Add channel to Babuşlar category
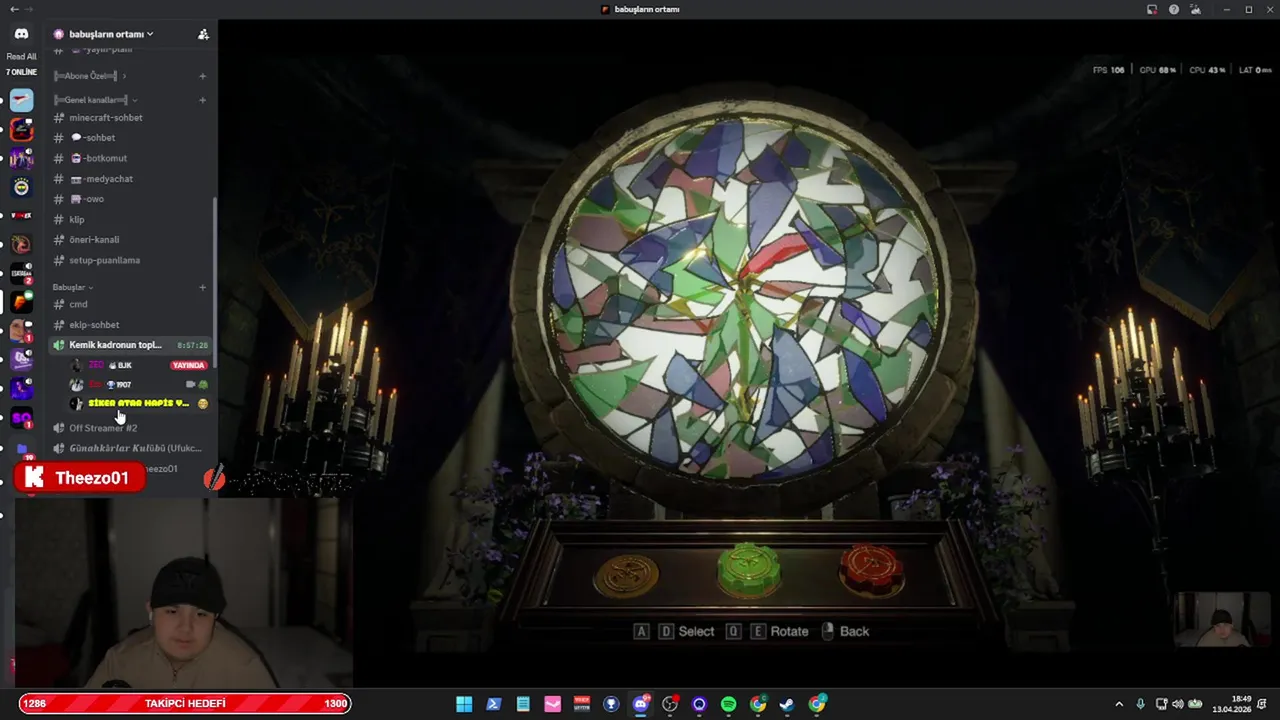 pos(203,287)
